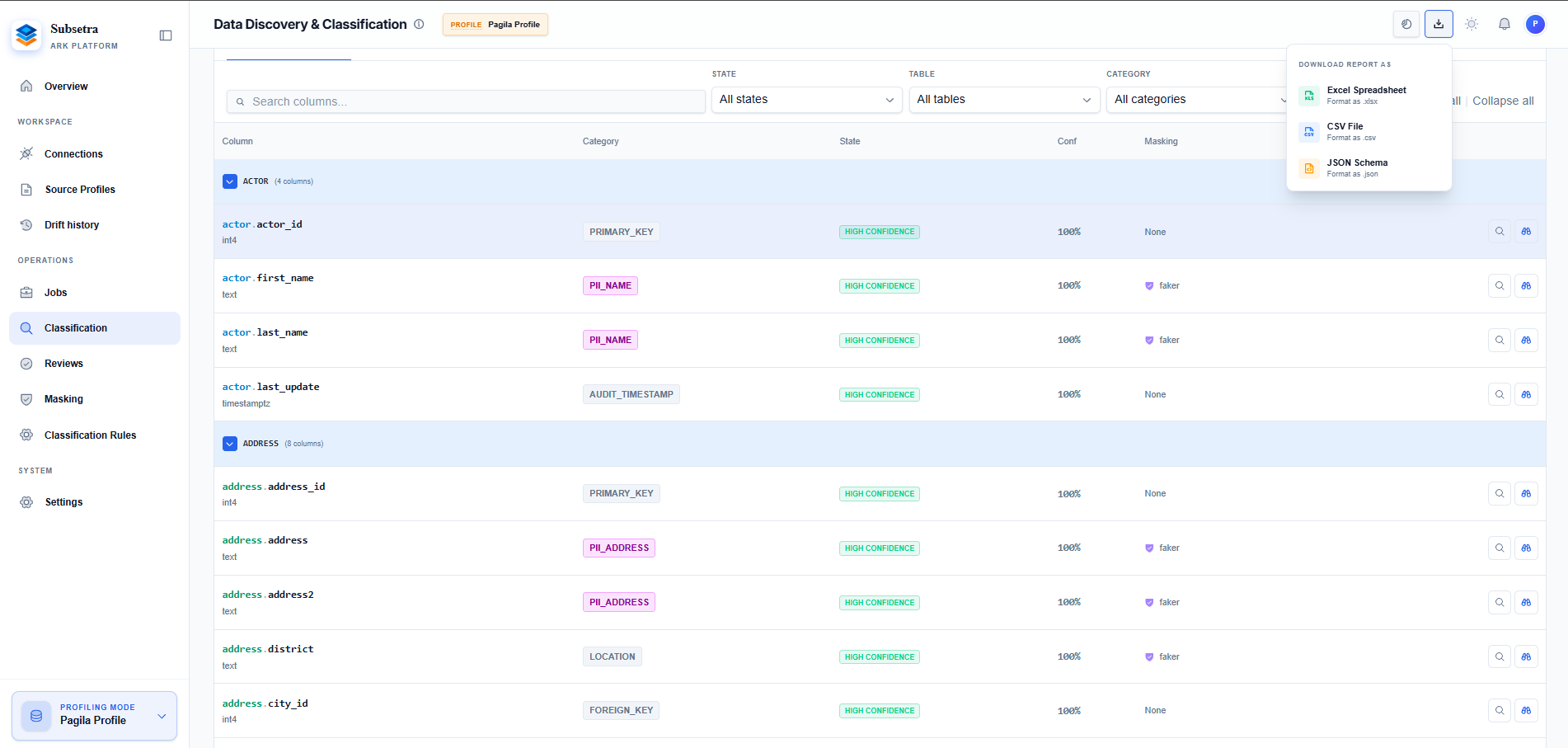Click Collapse all link

1503,101
